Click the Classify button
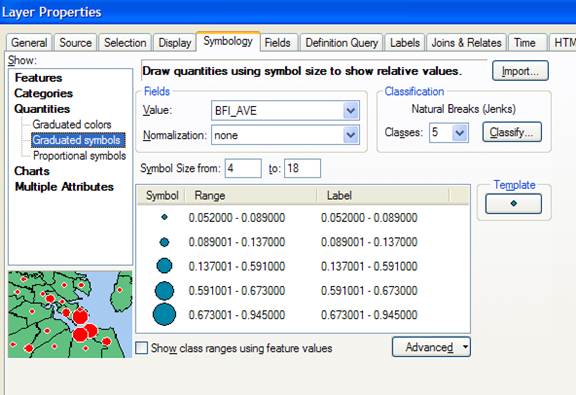This screenshot has height=395, width=576. (512, 132)
